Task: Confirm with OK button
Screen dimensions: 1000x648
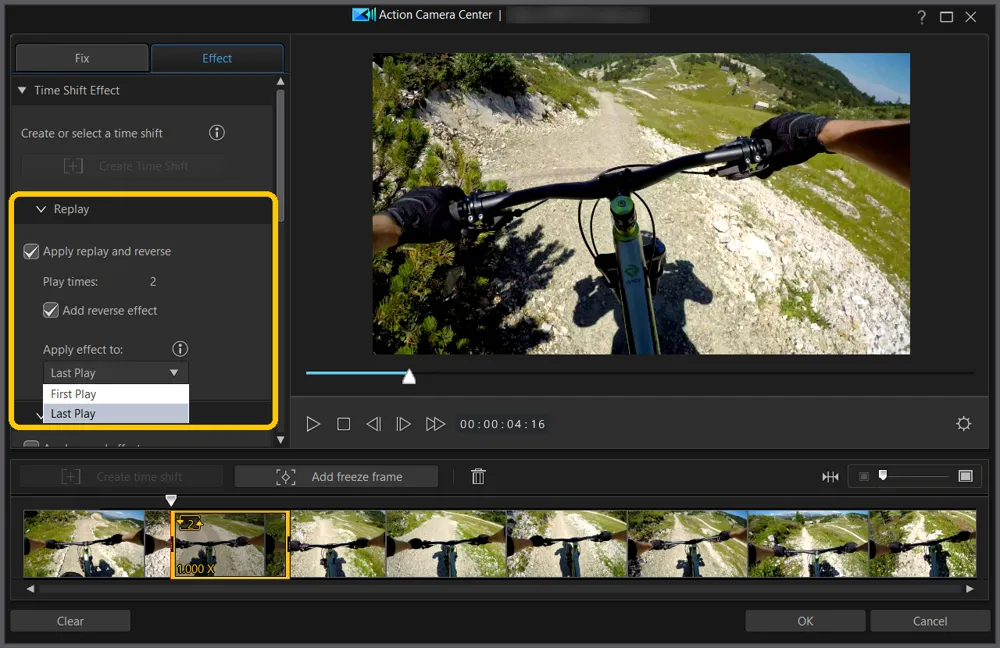Action: 805,621
